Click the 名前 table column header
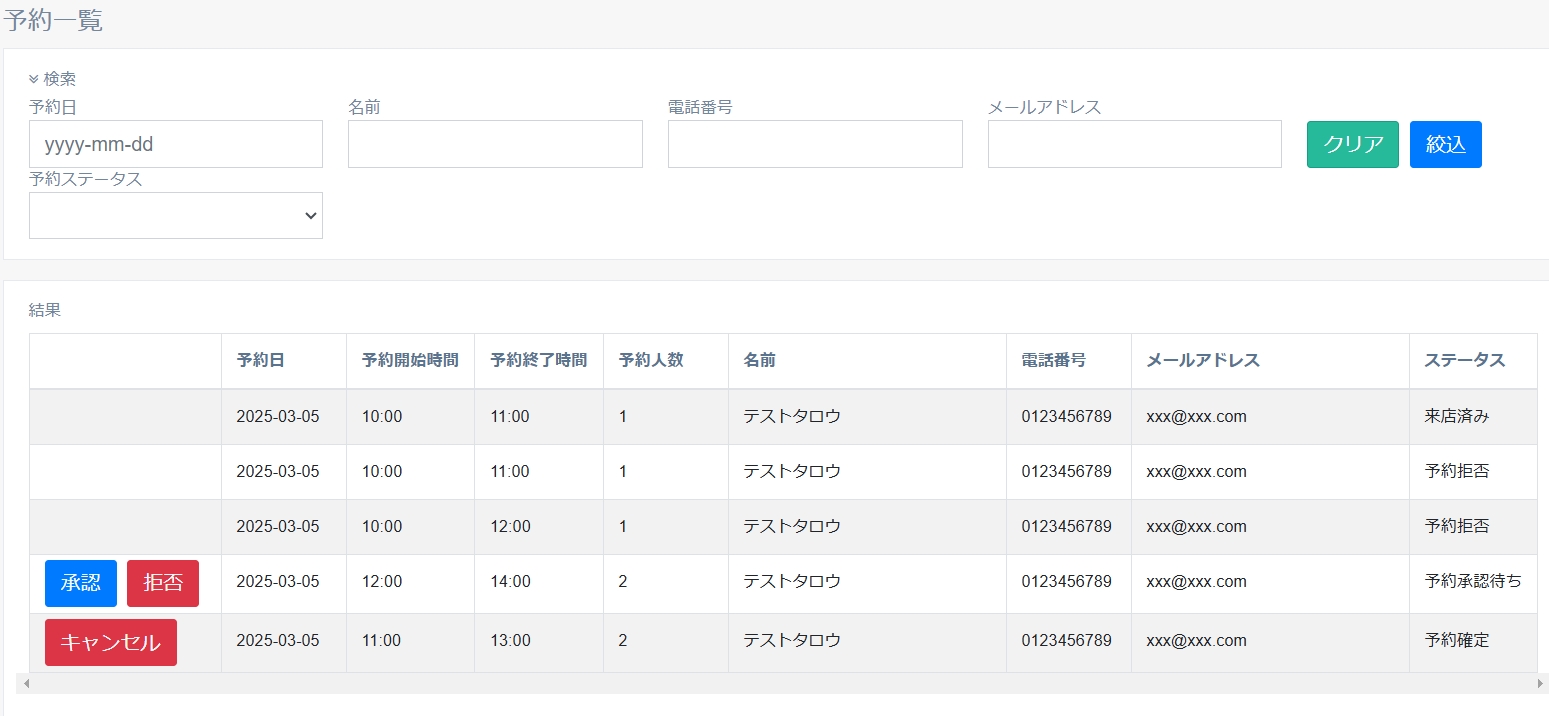The width and height of the screenshot is (1549, 716). point(760,361)
